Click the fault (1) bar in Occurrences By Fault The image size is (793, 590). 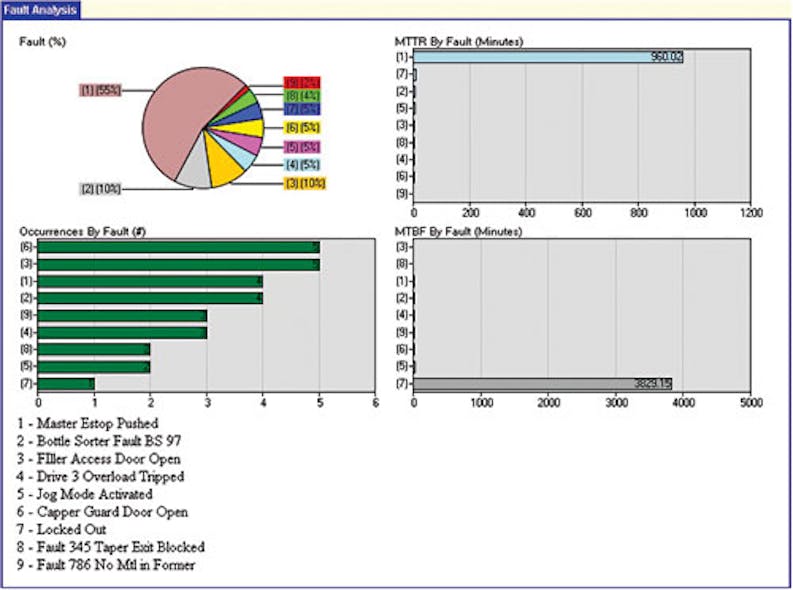150,281
